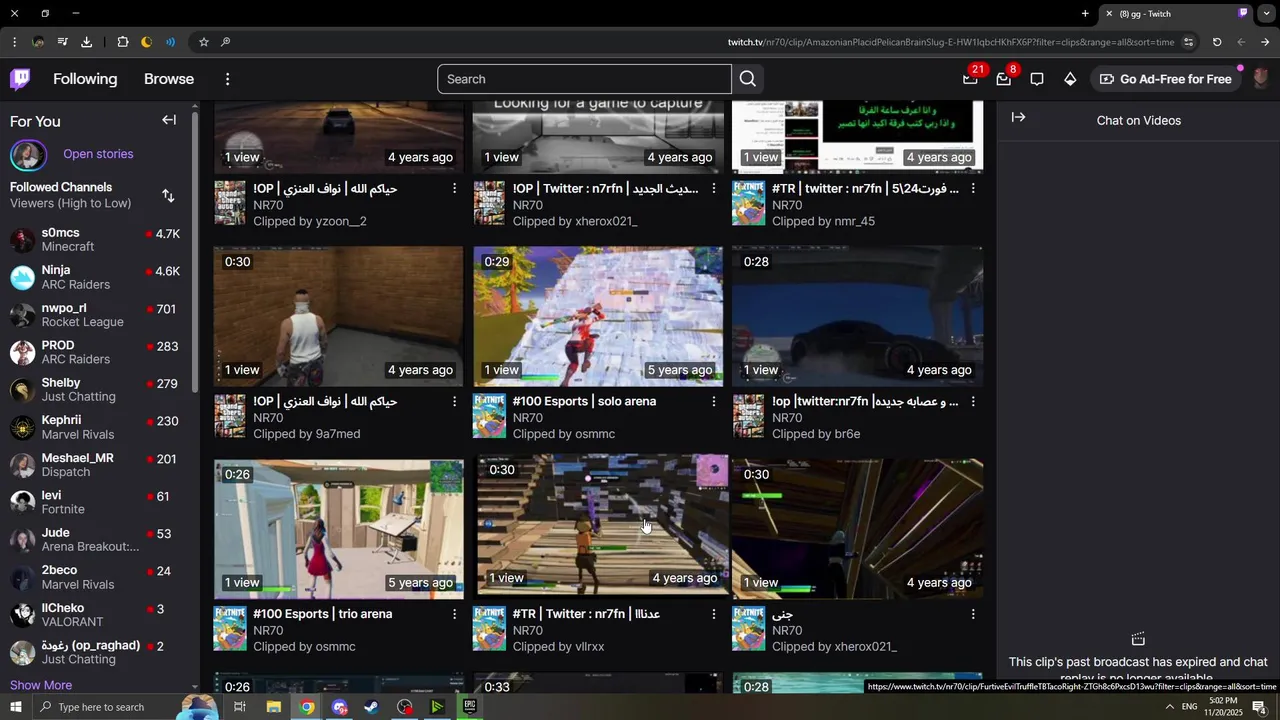Select the (8) gg - Twitch tab

click(x=1175, y=13)
